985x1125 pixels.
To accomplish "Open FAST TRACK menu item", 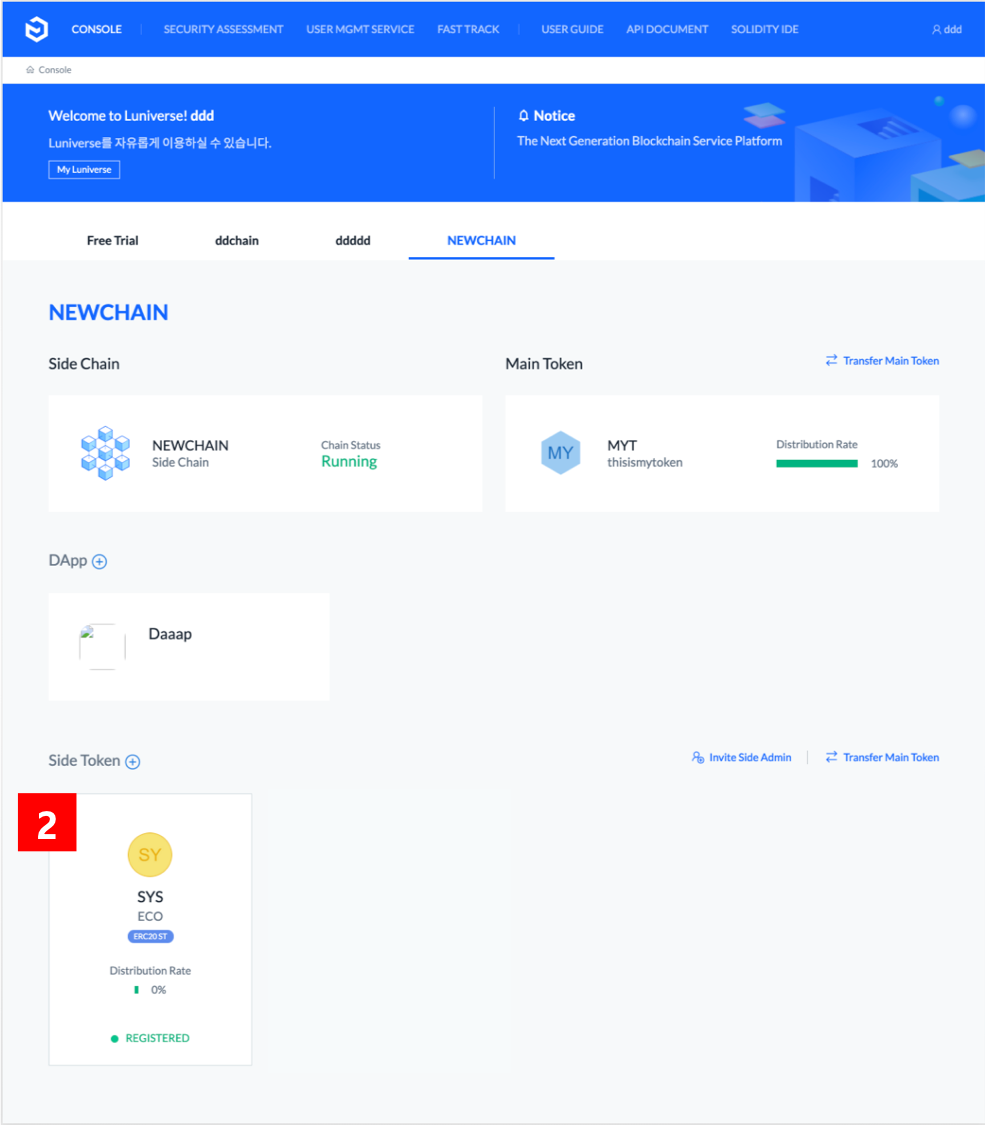I will click(x=468, y=29).
